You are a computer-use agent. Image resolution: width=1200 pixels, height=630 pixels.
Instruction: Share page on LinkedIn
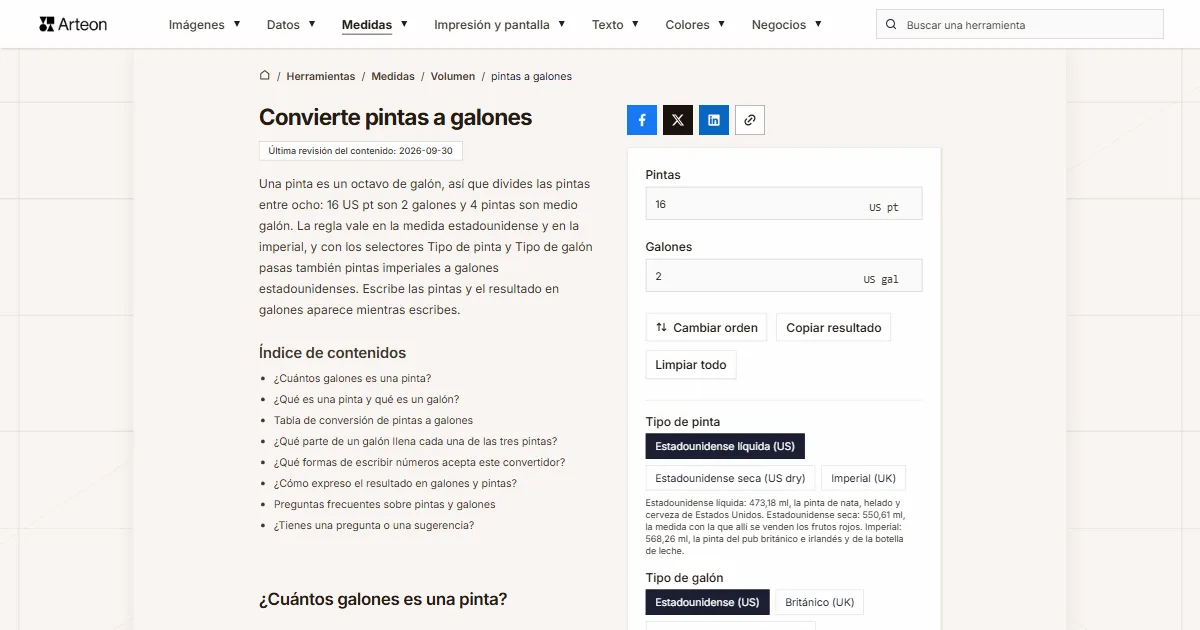[x=714, y=120]
